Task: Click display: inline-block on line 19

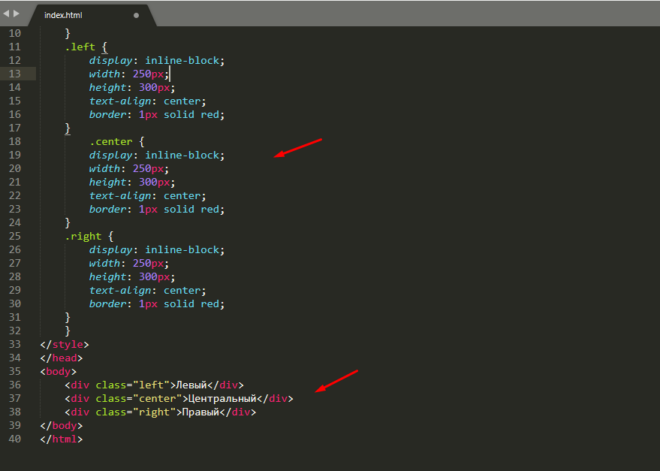Action: pyautogui.click(x=157, y=155)
